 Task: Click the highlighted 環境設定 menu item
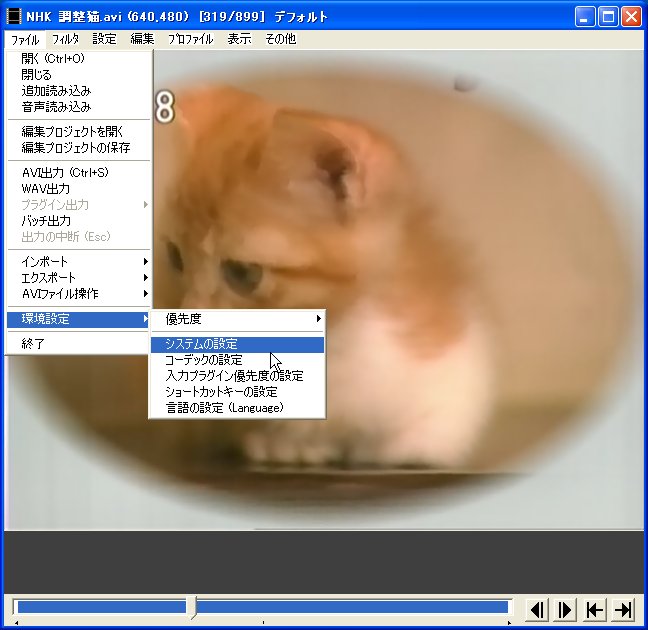79,319
